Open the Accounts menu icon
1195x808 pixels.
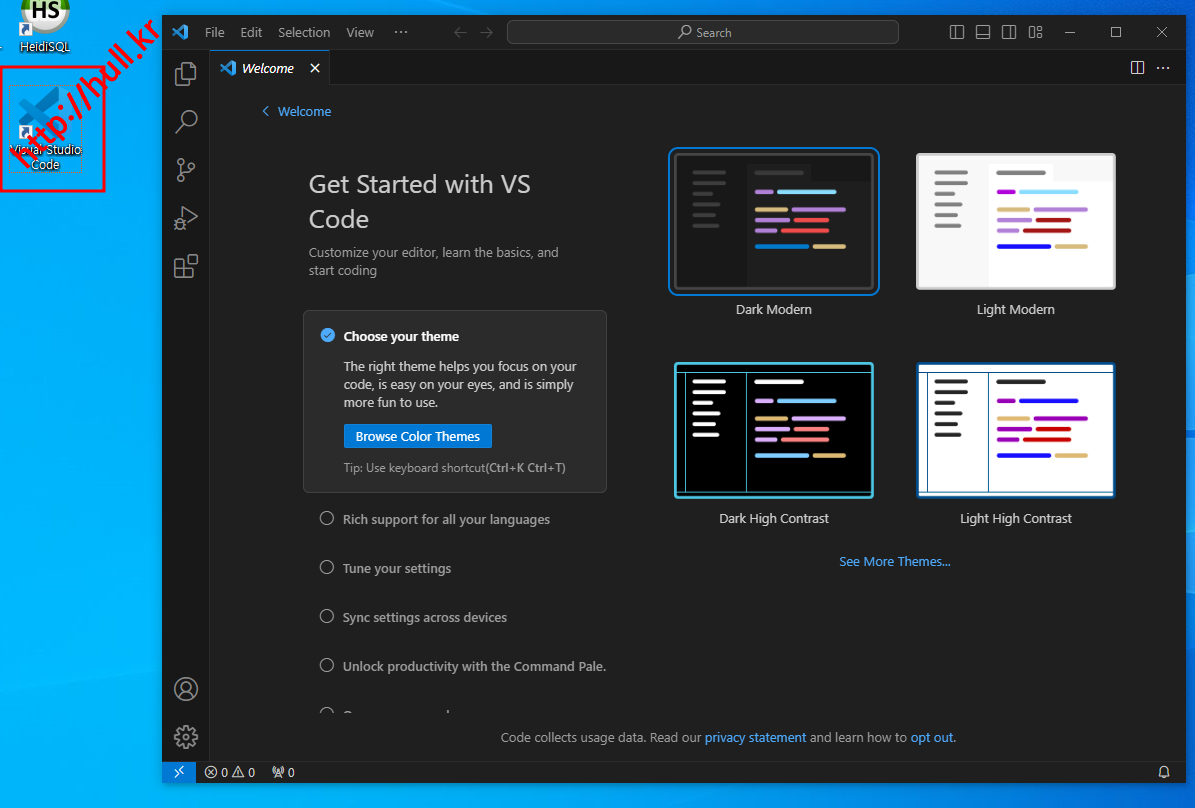click(x=186, y=689)
